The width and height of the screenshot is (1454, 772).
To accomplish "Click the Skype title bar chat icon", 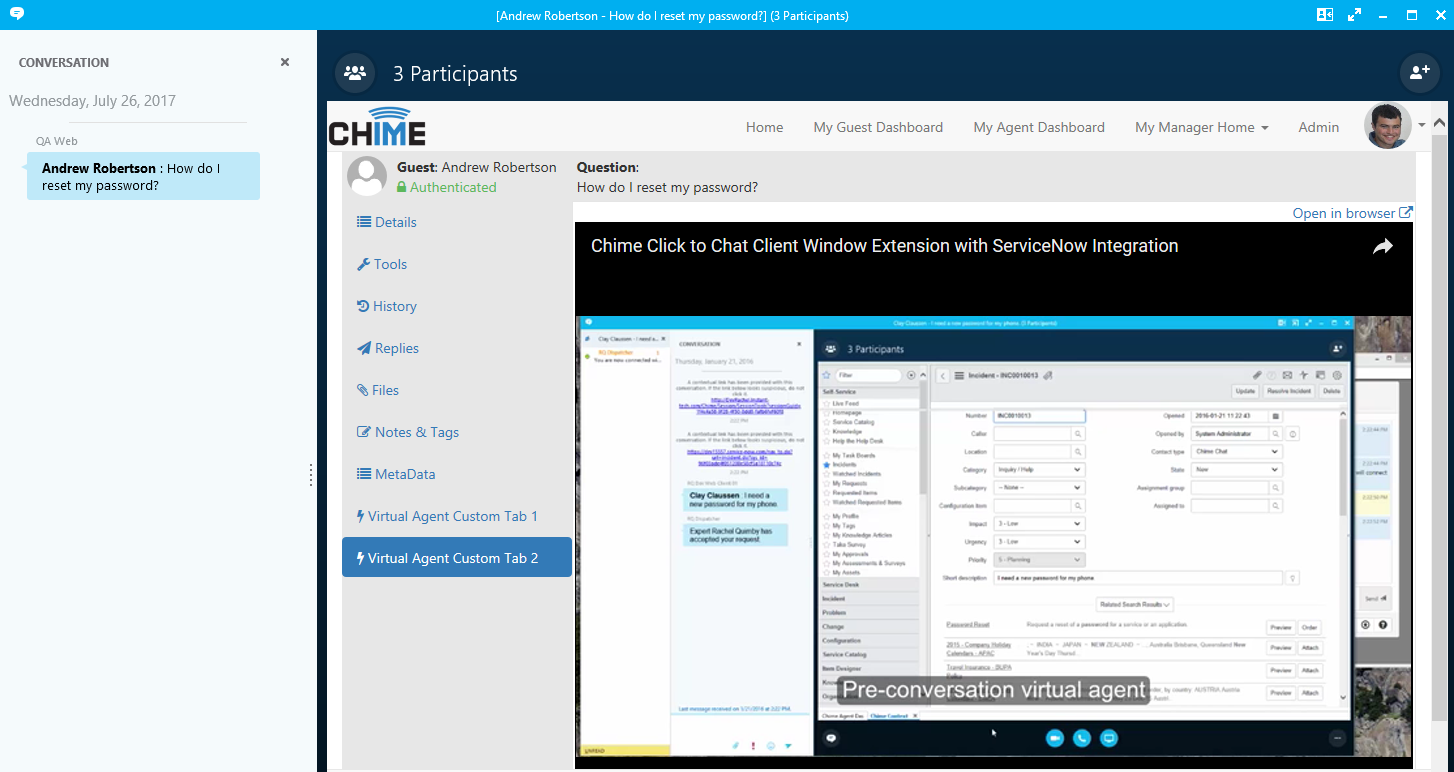I will click(x=15, y=15).
